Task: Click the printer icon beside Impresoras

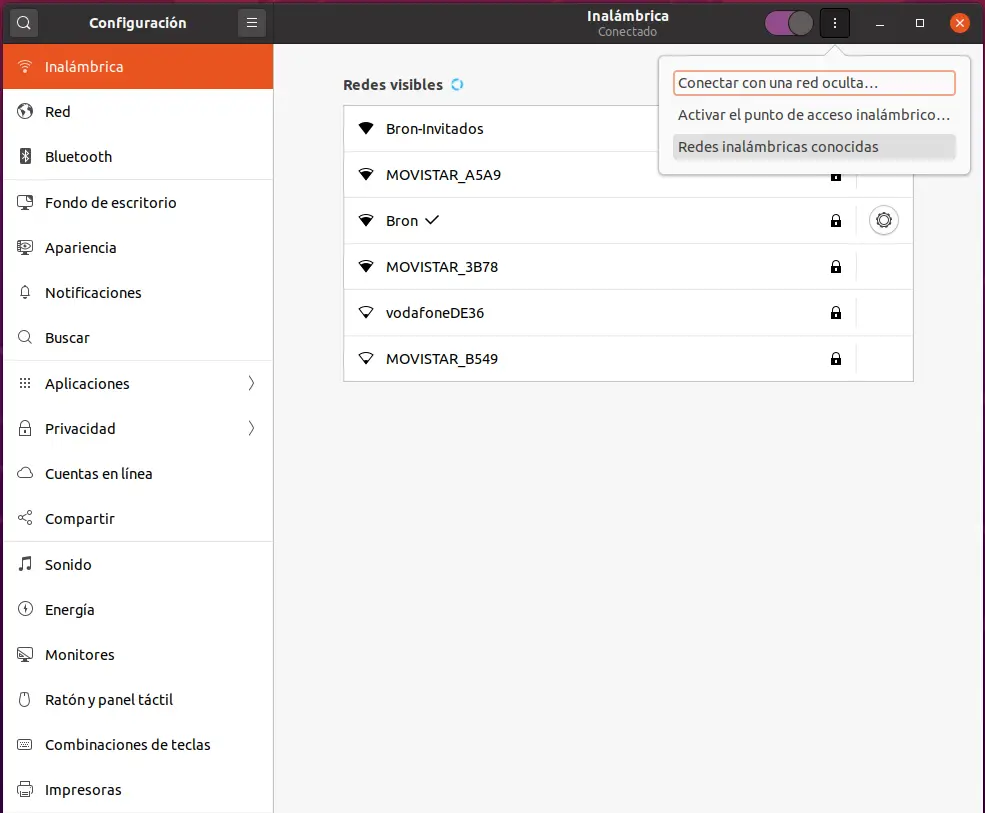Action: tap(25, 789)
